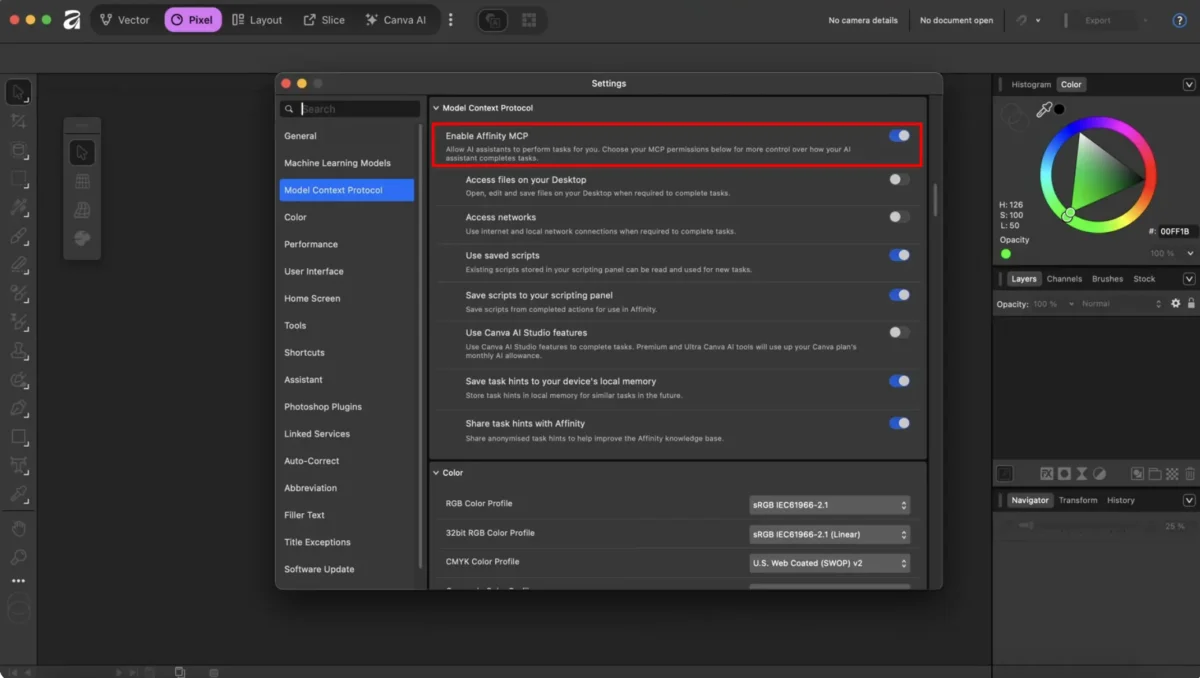Click the Affinity logo icon

pos(72,20)
